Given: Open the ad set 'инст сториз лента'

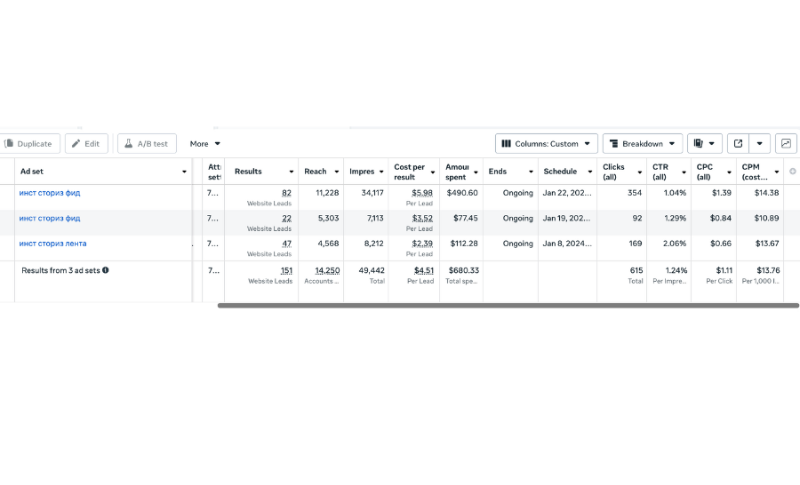Looking at the screenshot, I should (x=53, y=244).
